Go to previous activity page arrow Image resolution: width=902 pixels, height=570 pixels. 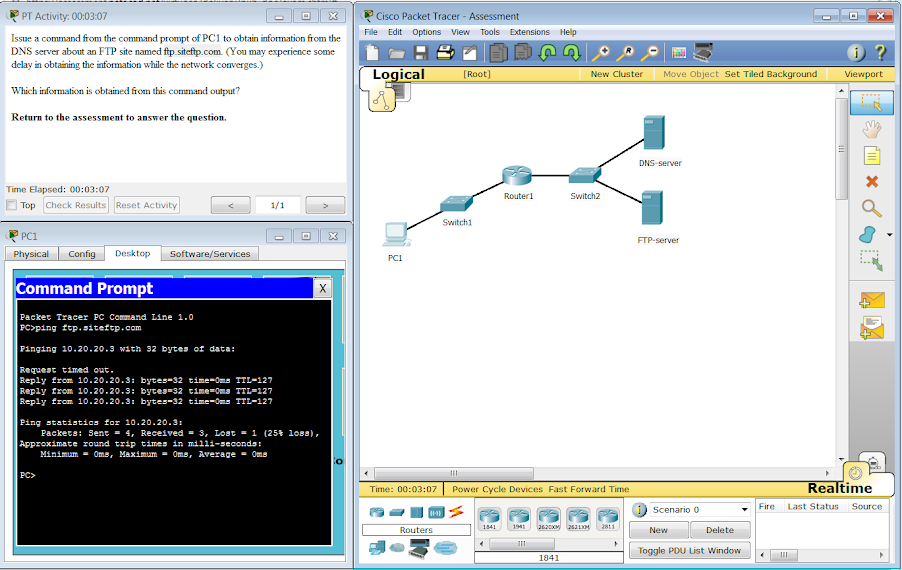[x=231, y=205]
